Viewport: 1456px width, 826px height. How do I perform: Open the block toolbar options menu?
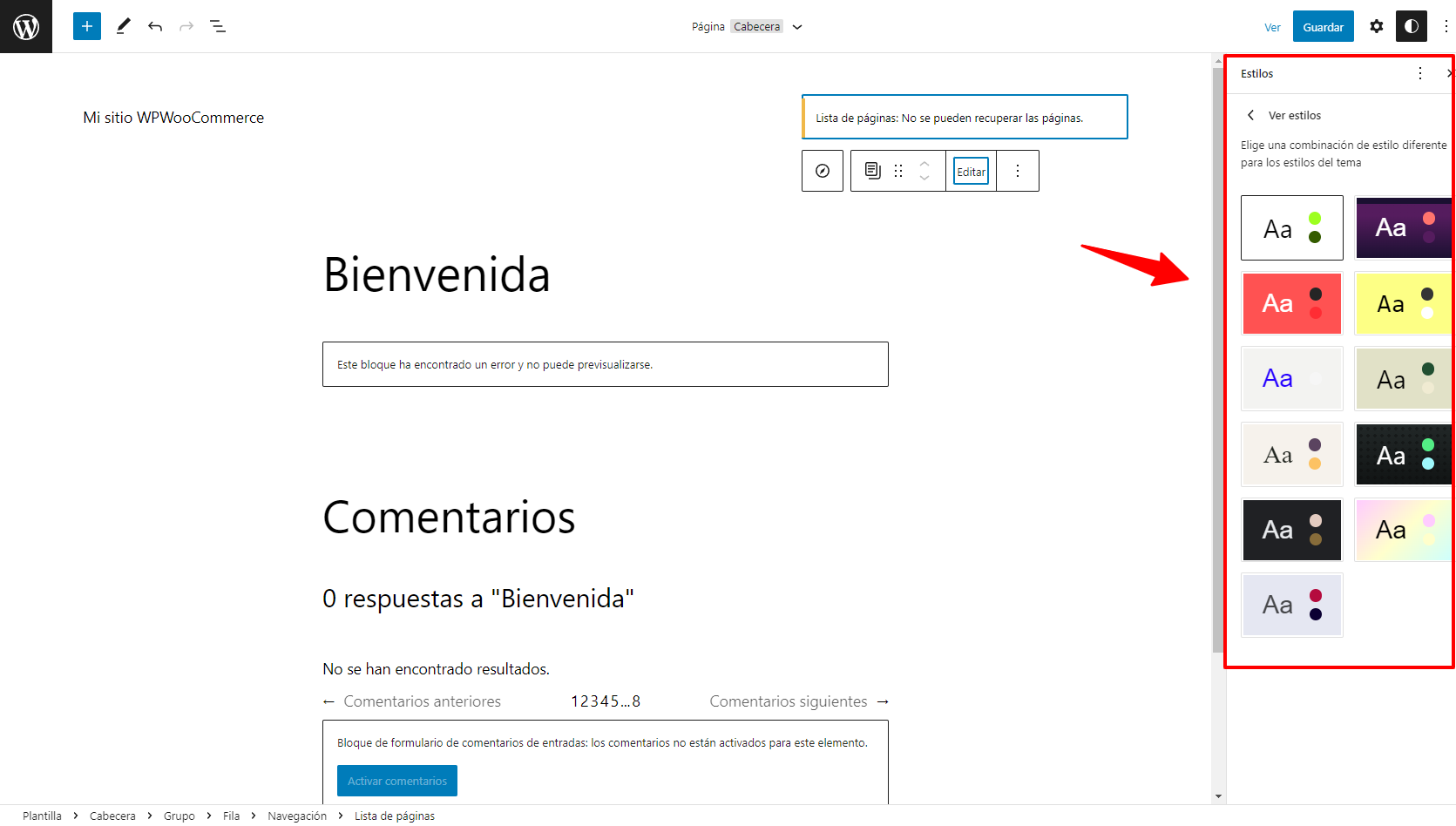1018,171
